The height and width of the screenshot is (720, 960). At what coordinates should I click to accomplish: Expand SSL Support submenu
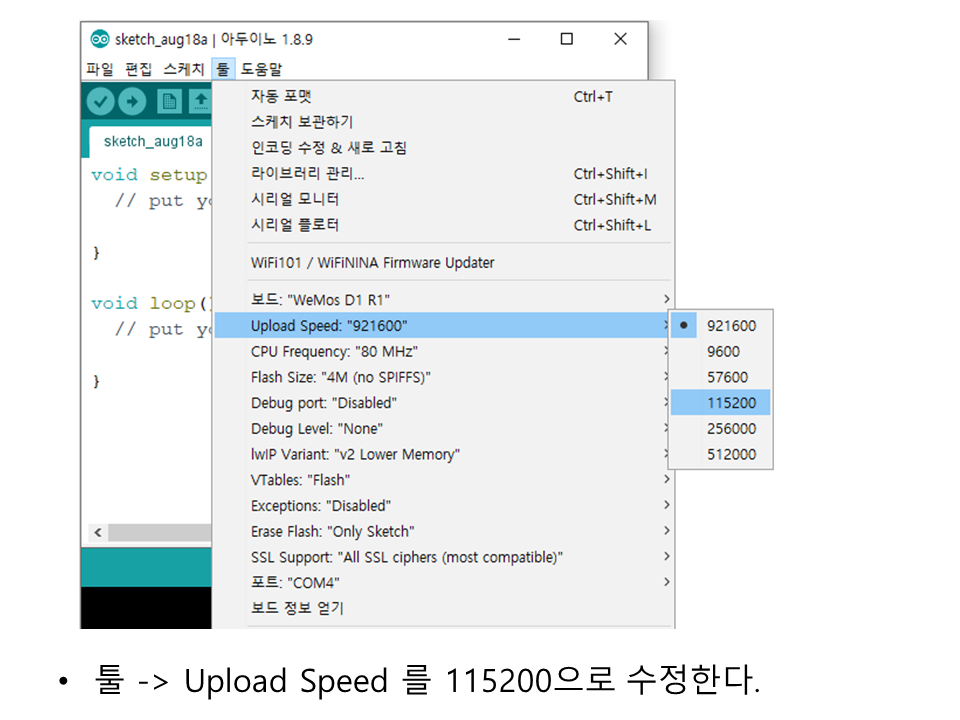445,557
